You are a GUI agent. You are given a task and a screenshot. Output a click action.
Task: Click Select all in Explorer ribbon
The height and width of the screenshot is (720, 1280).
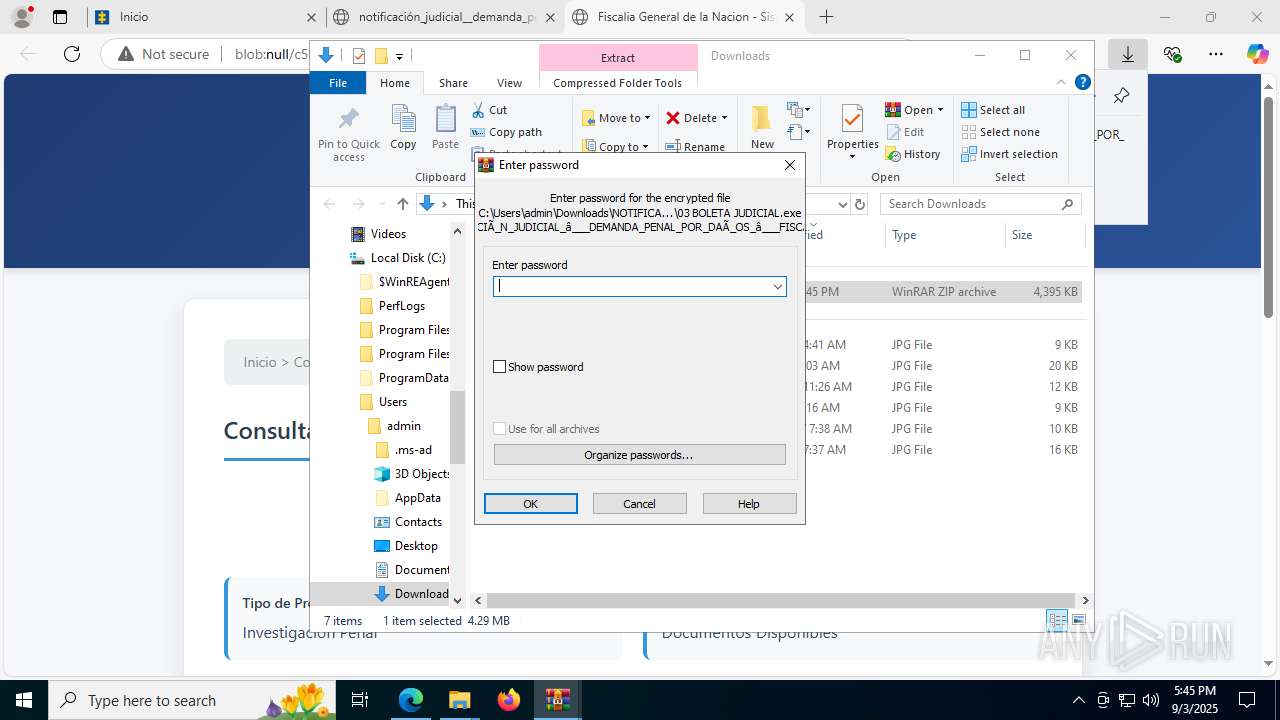993,110
